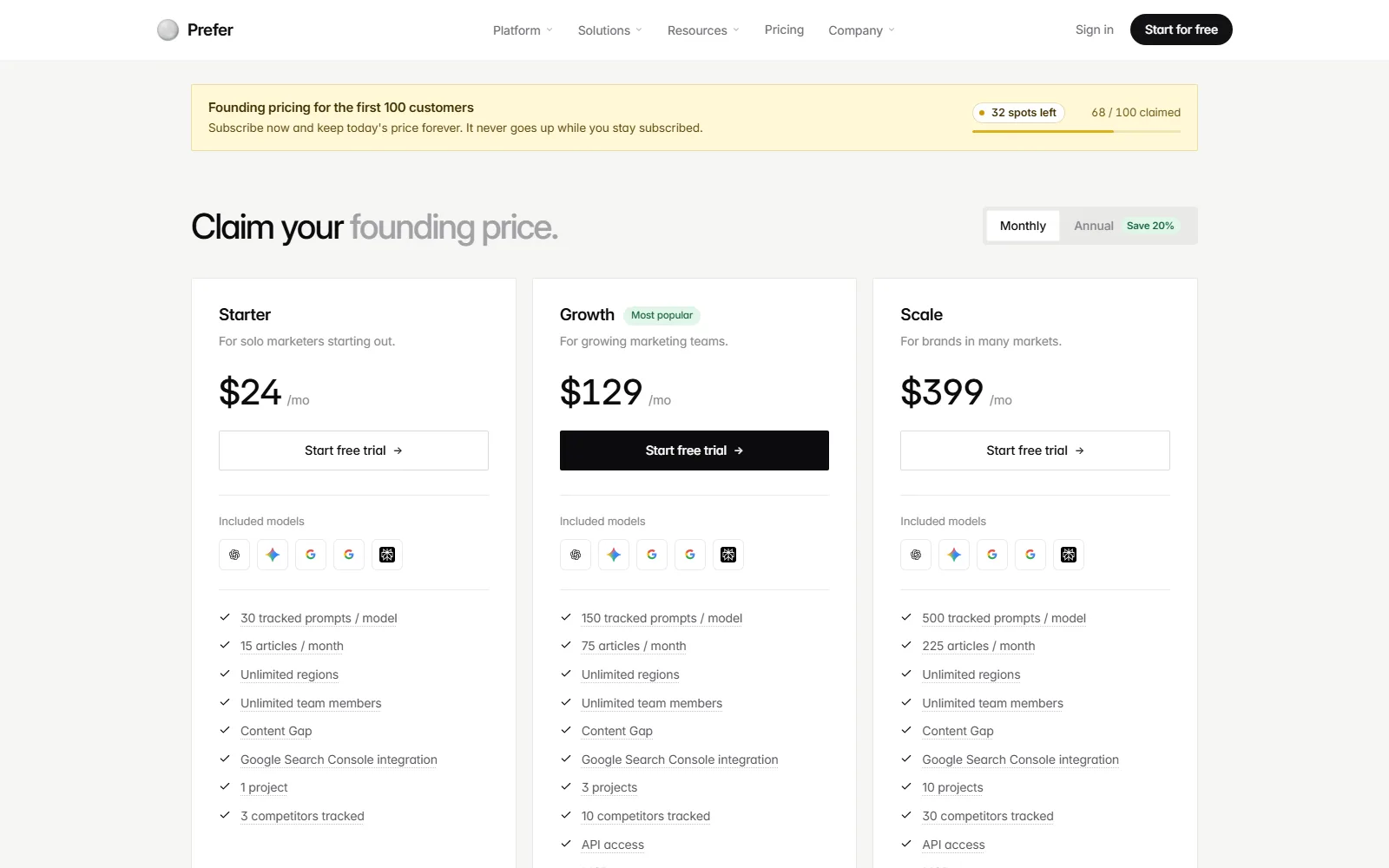The image size is (1389, 868).
Task: Click '15 articles / month' feature
Action: click(292, 646)
